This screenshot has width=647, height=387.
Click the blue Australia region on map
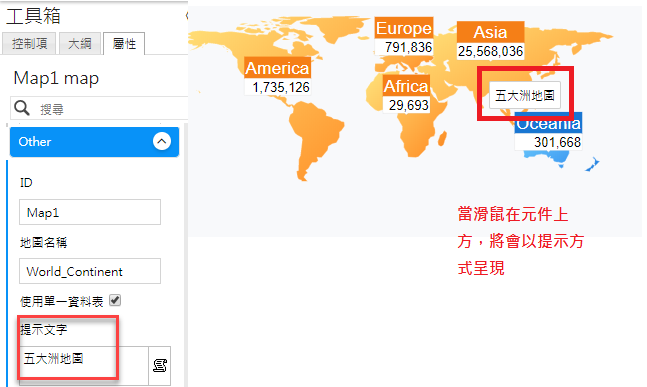549,157
